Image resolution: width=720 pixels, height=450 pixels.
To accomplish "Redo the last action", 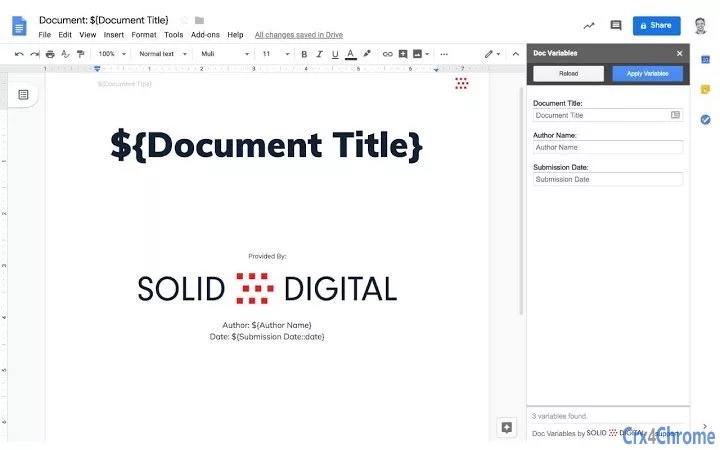I will tap(35, 54).
